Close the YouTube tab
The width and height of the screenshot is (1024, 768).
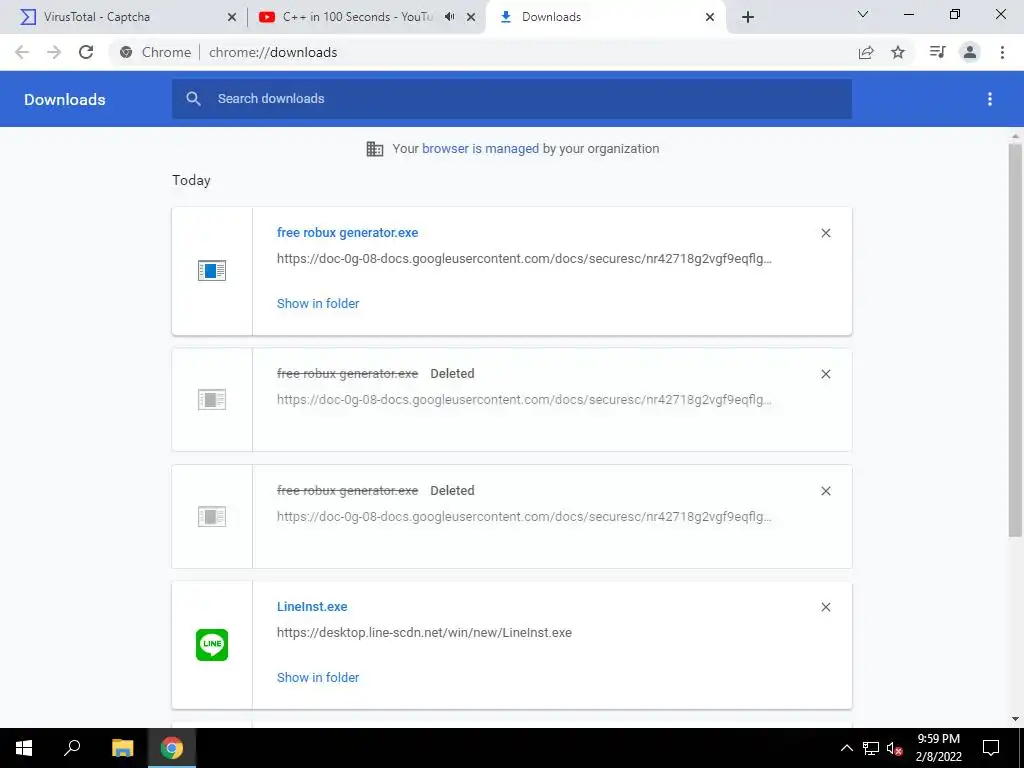pos(471,17)
